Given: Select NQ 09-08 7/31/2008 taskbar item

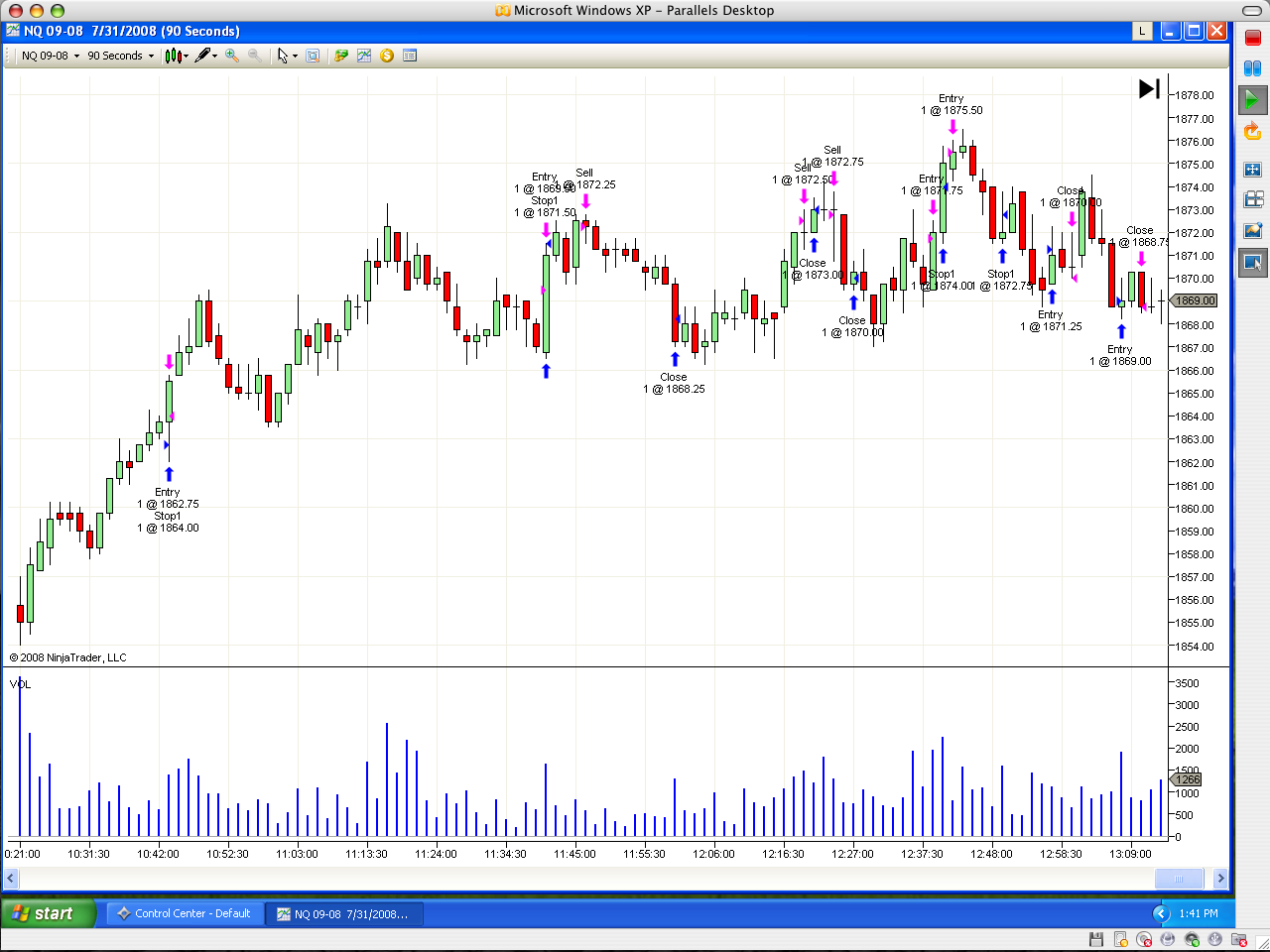Looking at the screenshot, I should 344,913.
